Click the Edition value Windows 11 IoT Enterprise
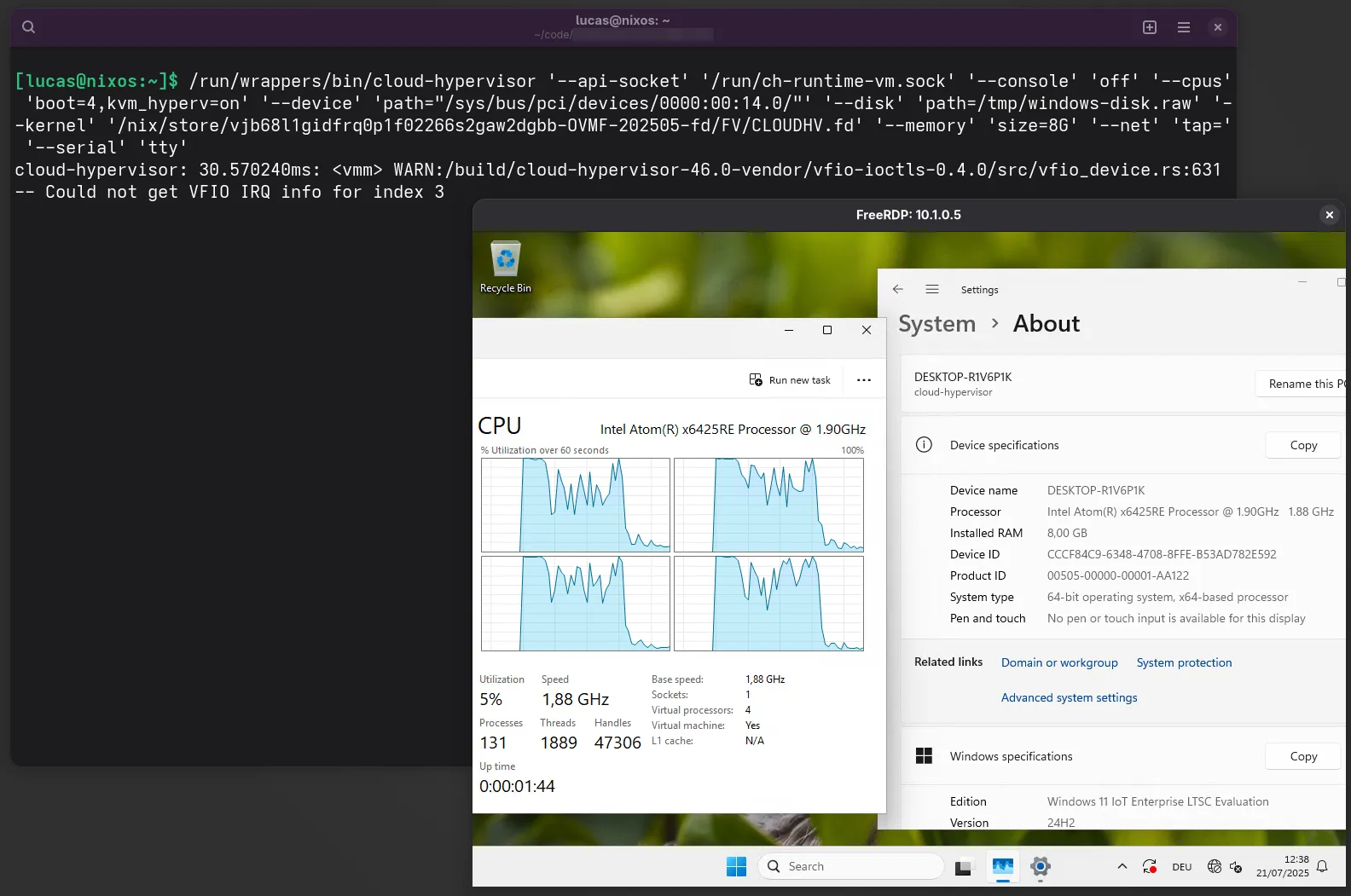 (x=1158, y=801)
